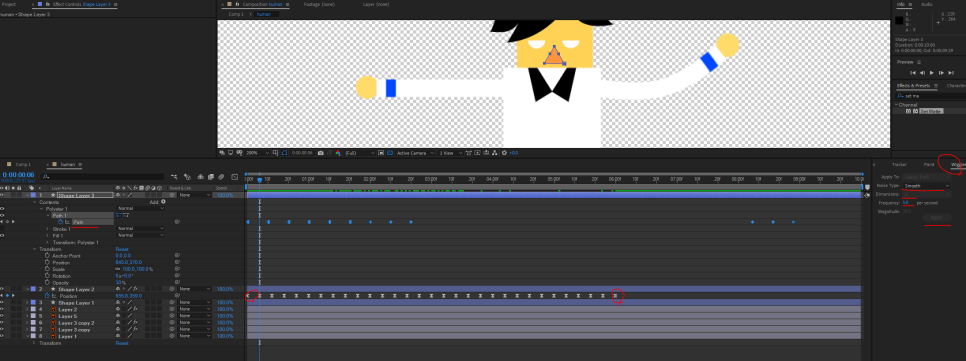Jump to last frame in Preview panel
966x361 pixels.
[952, 73]
